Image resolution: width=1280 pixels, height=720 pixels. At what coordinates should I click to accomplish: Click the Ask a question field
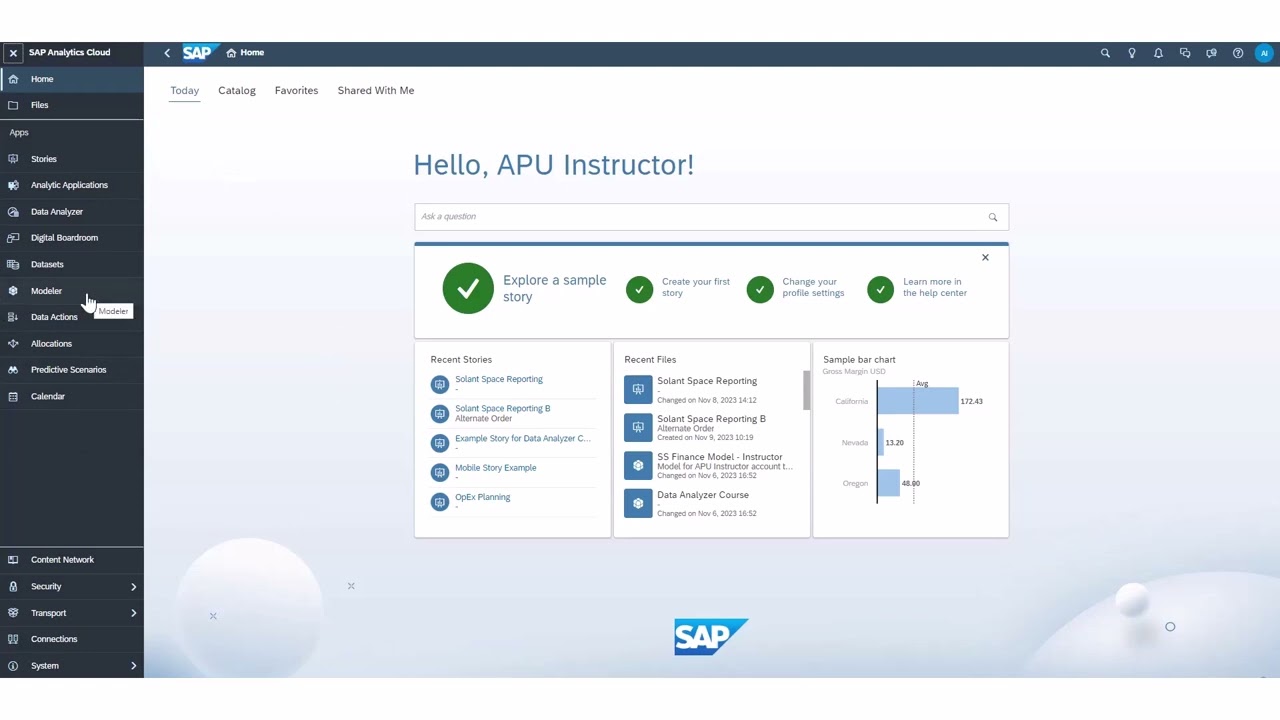[x=711, y=217]
